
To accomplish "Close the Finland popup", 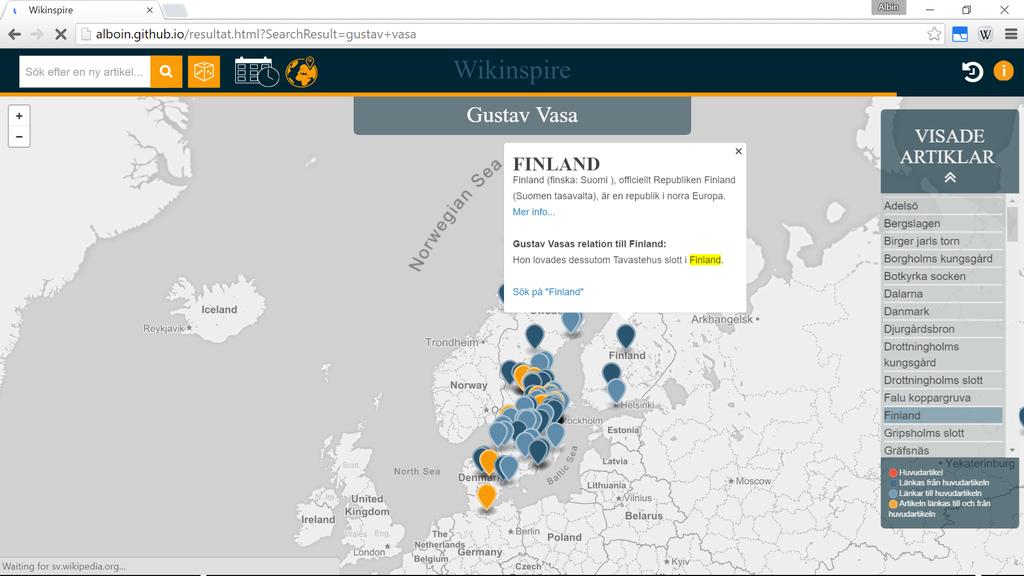I will tap(739, 151).
